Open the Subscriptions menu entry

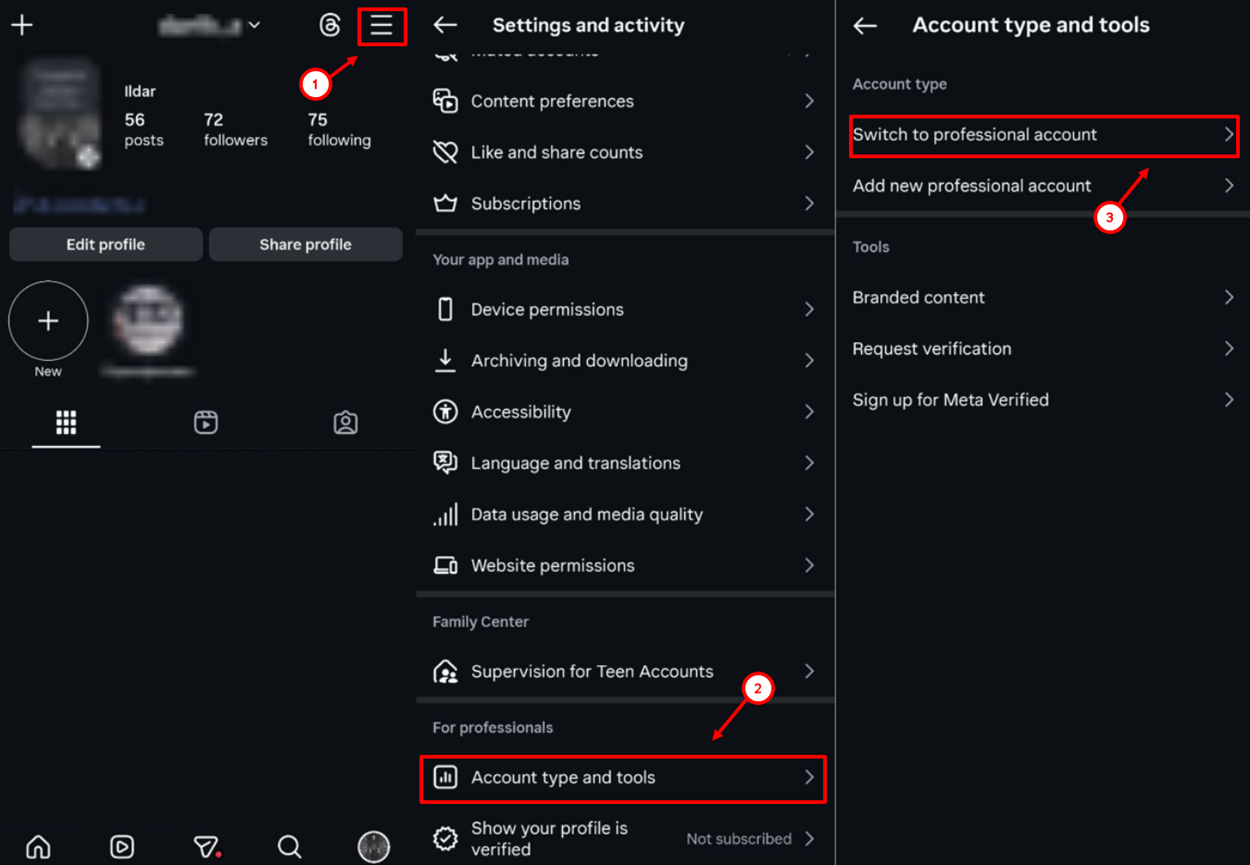pyautogui.click(x=624, y=203)
